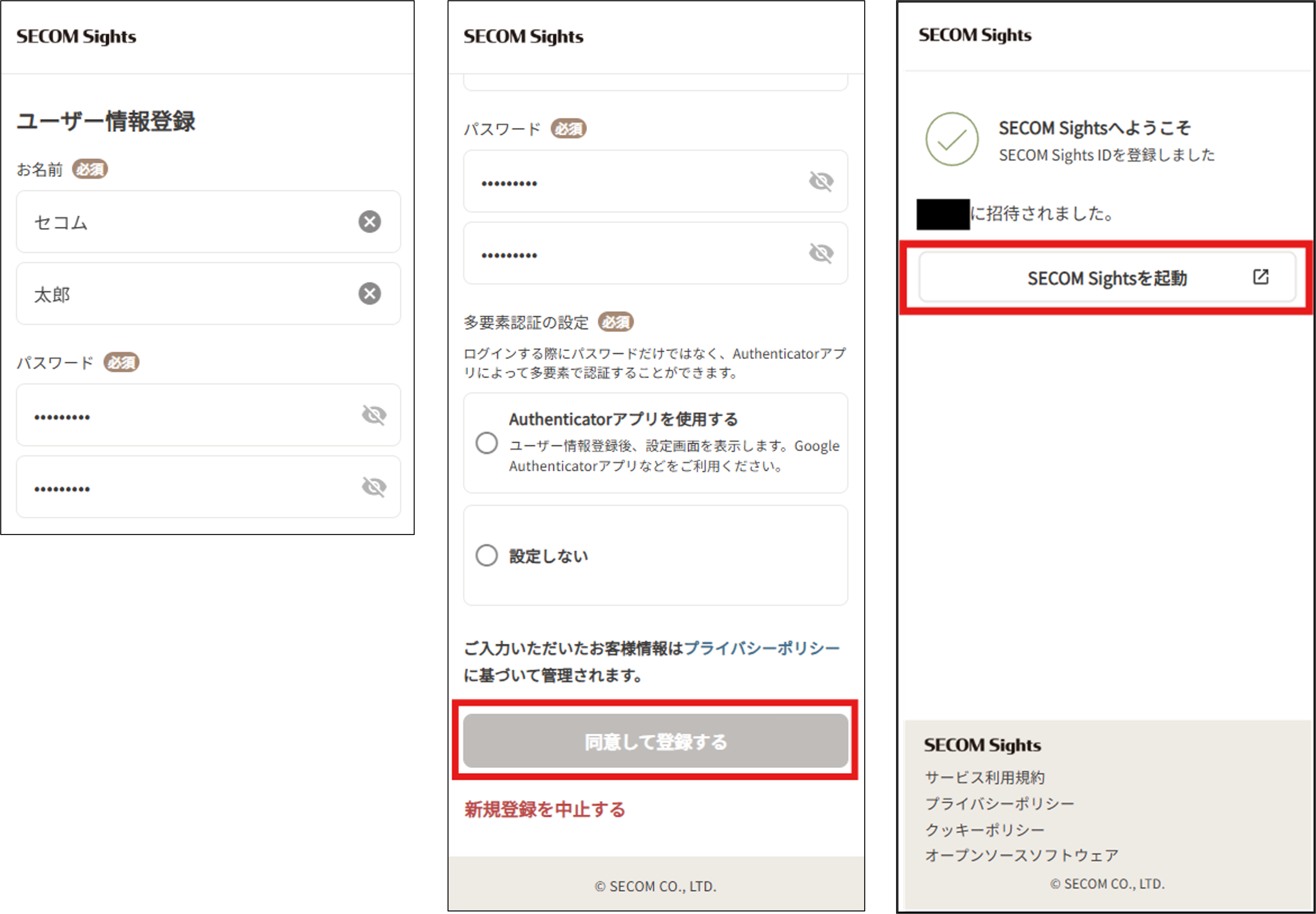The image size is (1316, 914).
Task: Click the 太郎 first-name input field
Action: pyautogui.click(x=208, y=294)
